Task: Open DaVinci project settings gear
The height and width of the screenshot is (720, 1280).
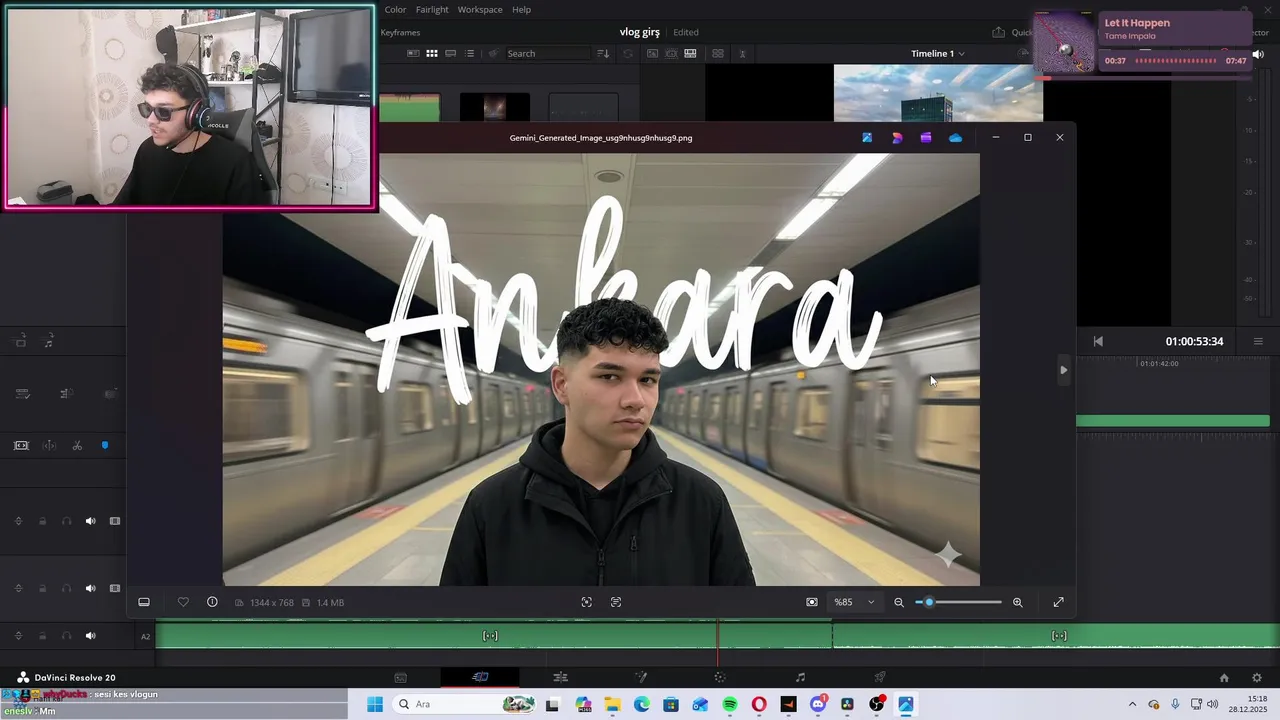Action: click(x=1257, y=677)
